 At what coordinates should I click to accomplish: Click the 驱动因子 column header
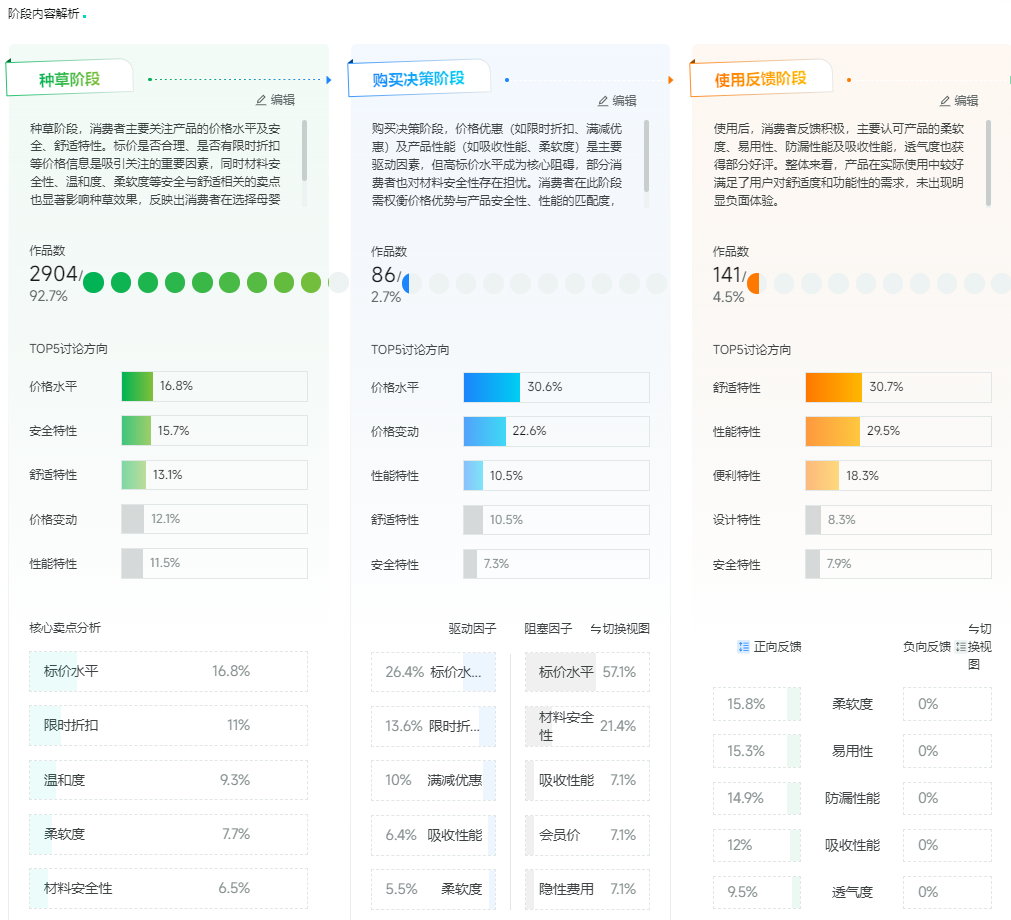click(472, 629)
